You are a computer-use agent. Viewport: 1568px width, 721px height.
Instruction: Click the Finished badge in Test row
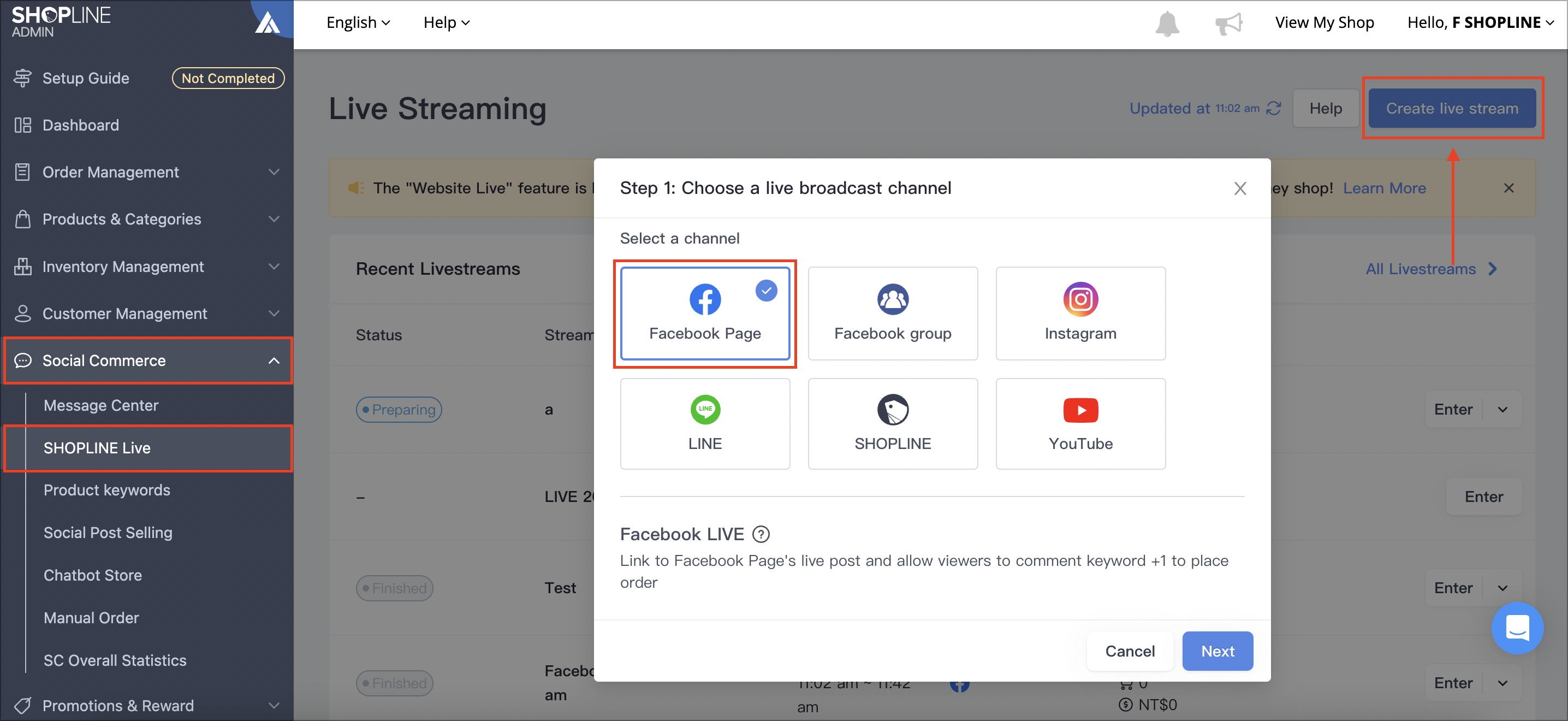point(394,588)
